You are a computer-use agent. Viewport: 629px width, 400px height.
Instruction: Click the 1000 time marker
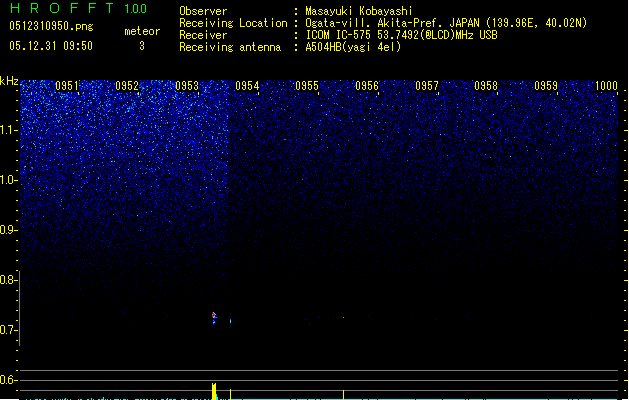click(606, 86)
